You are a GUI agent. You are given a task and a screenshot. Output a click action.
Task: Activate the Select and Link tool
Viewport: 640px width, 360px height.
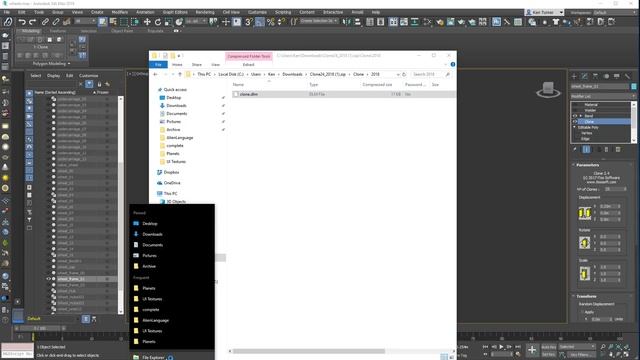pos(45,22)
